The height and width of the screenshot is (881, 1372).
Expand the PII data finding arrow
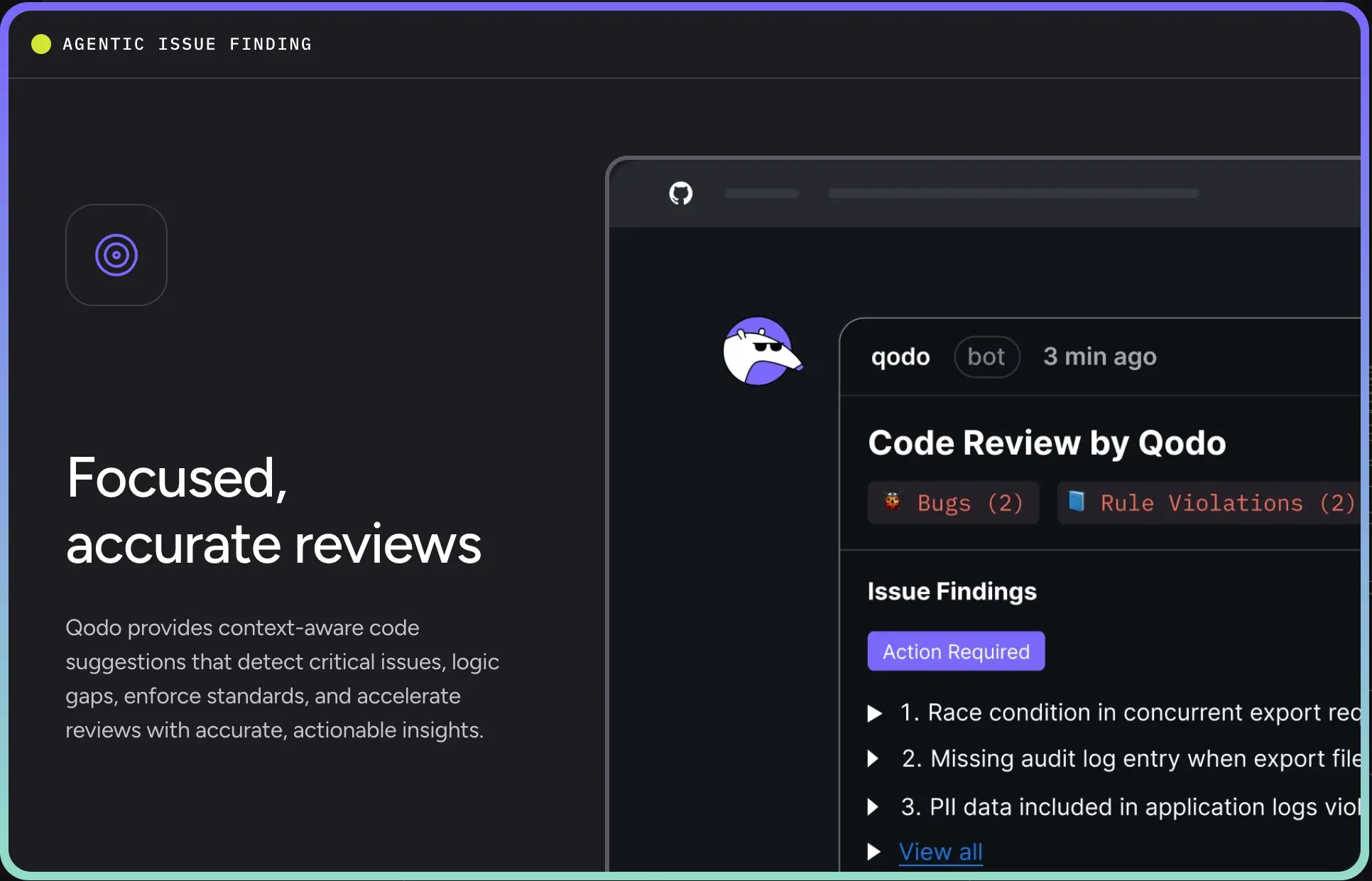point(873,807)
